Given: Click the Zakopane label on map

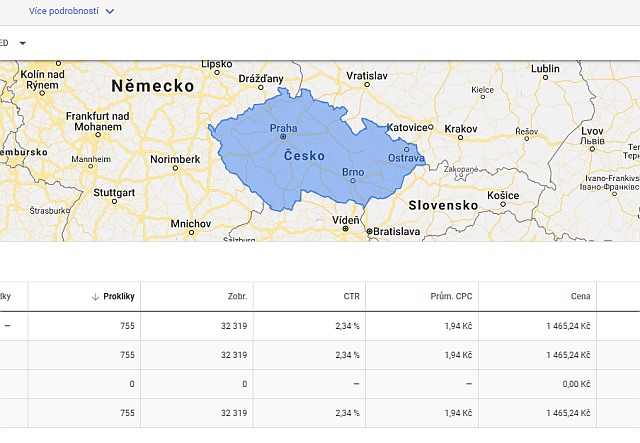Looking at the screenshot, I should (461, 169).
